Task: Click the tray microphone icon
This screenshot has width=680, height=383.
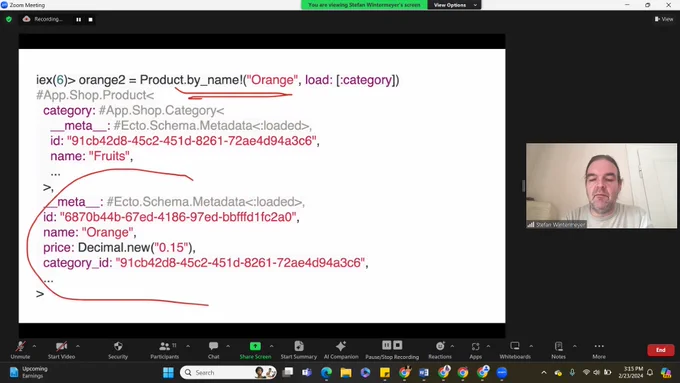Action: 572,373
